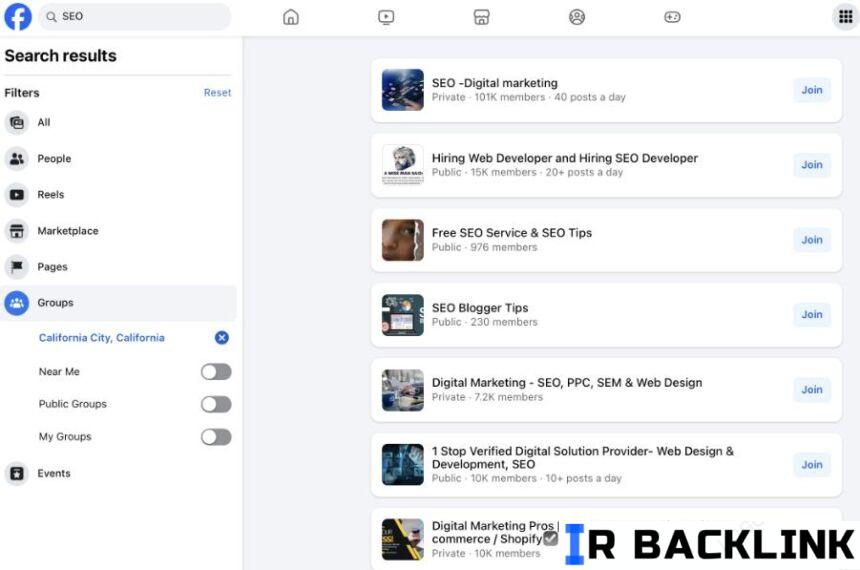This screenshot has height=570, width=860.
Task: Open the Watch video icon
Action: point(386,17)
